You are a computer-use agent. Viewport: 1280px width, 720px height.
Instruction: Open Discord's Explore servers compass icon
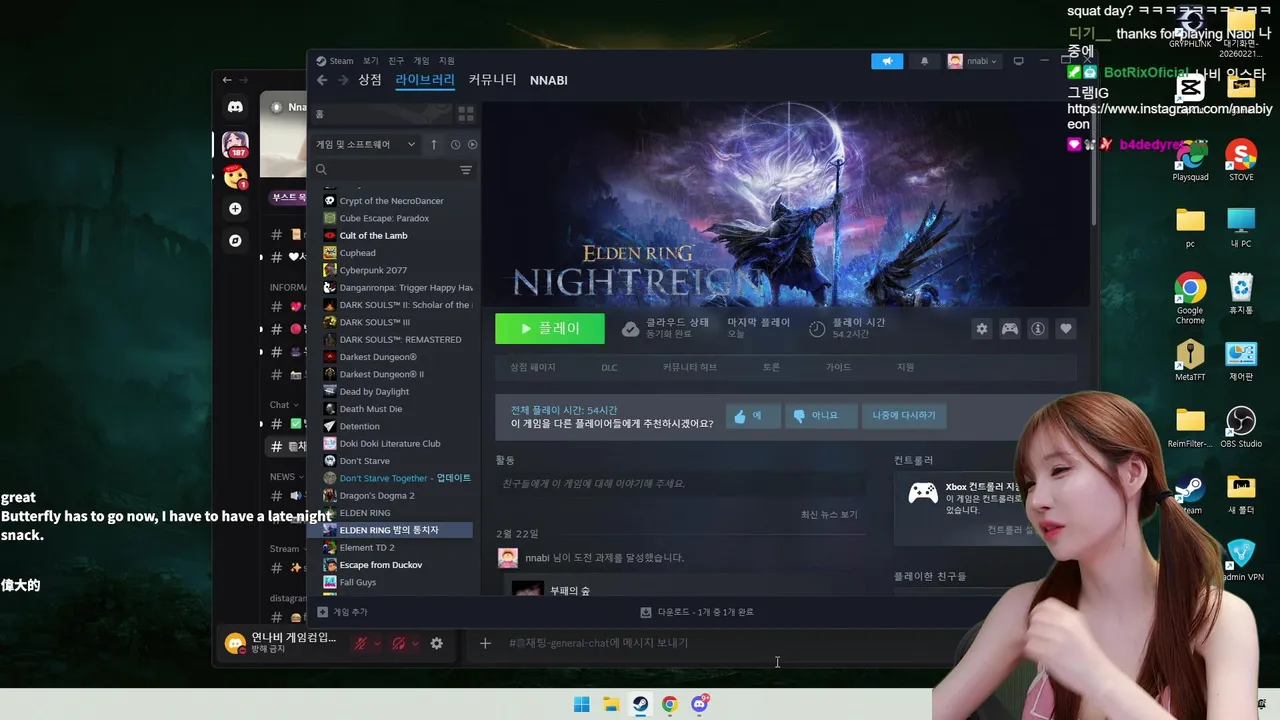click(x=235, y=241)
